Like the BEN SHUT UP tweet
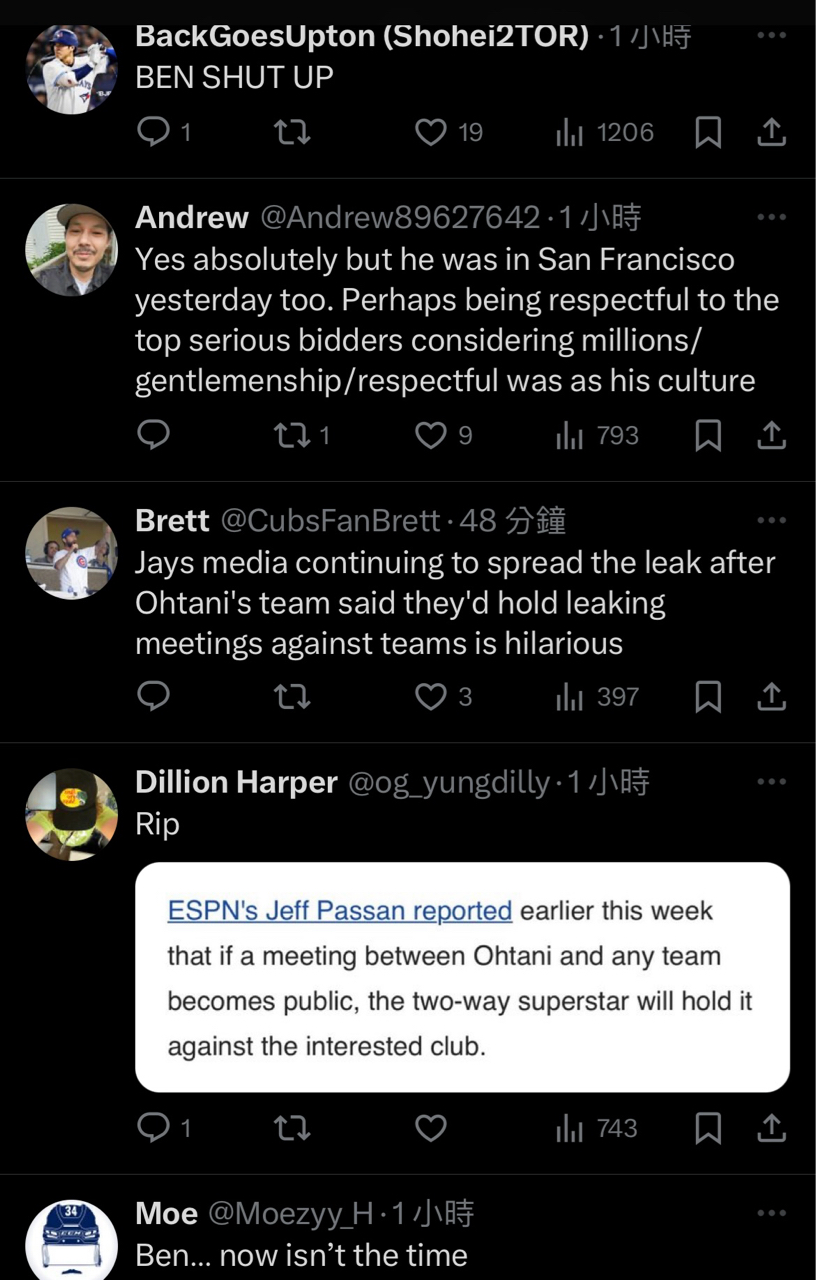Image resolution: width=816 pixels, height=1280 pixels. click(x=431, y=133)
